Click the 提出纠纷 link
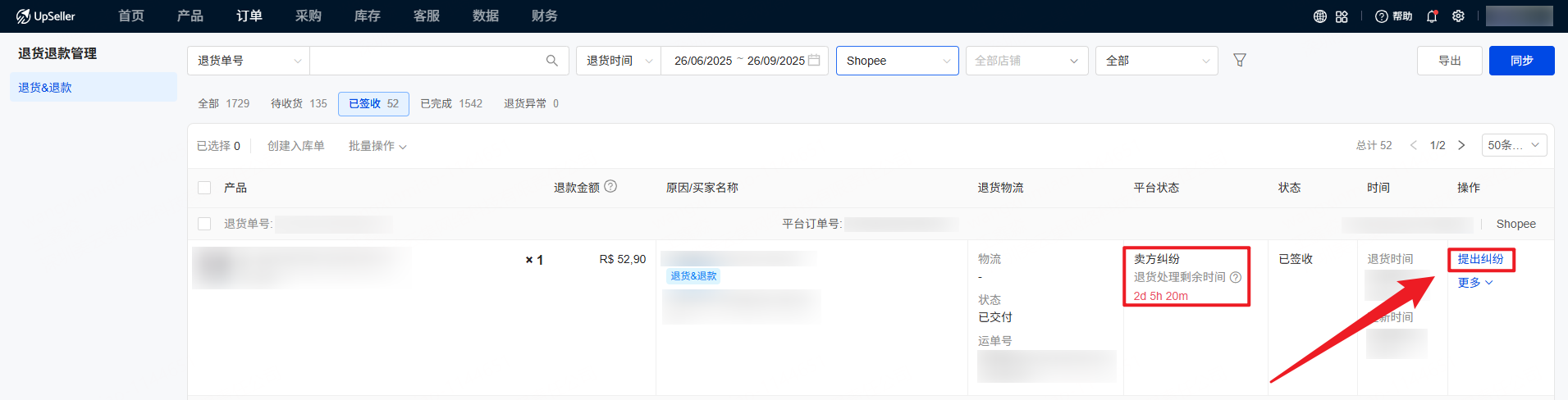 point(1480,259)
